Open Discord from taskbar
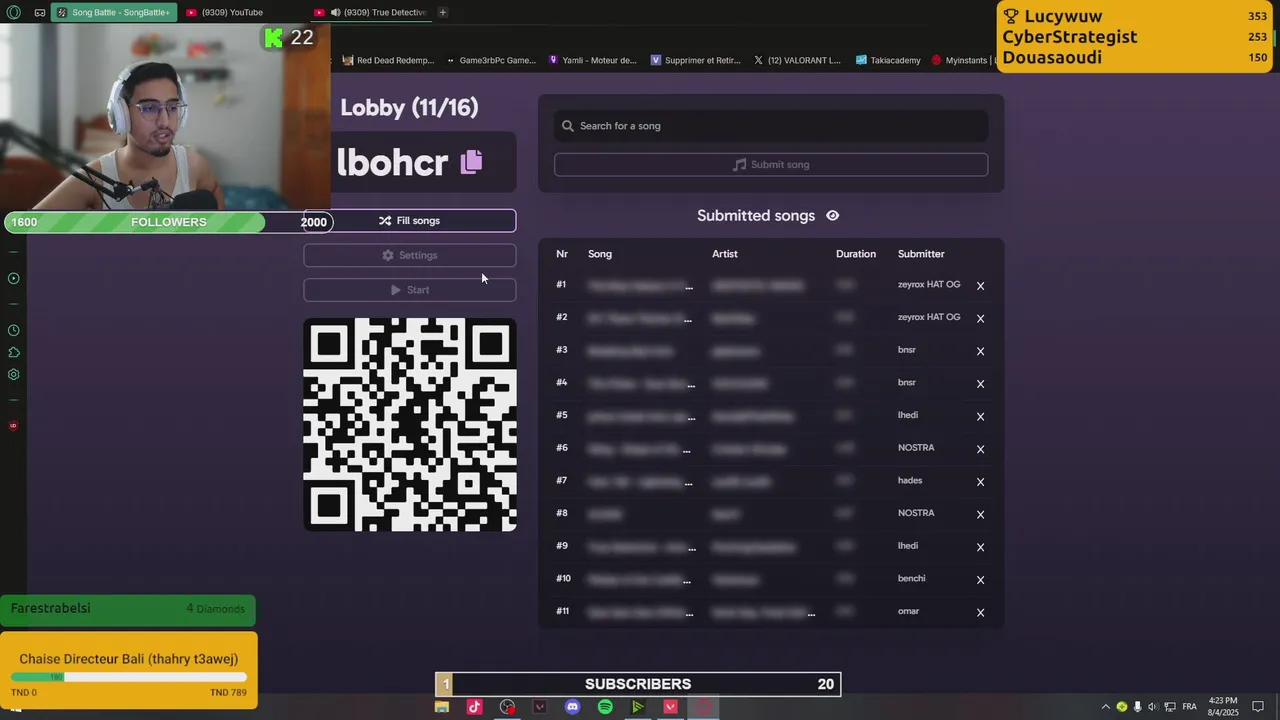Image resolution: width=1280 pixels, height=720 pixels. pyautogui.click(x=572, y=707)
